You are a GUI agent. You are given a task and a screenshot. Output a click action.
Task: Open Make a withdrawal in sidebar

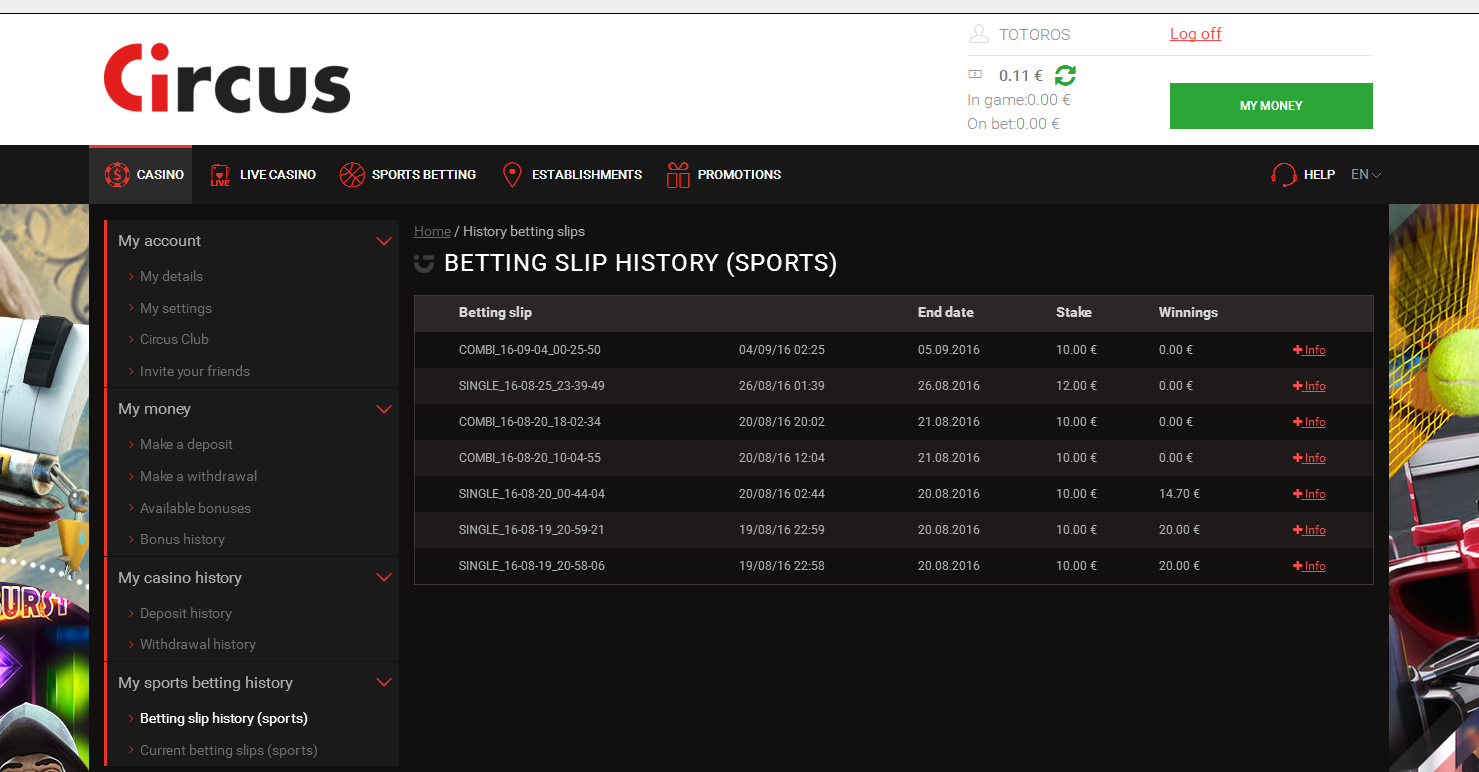click(x=198, y=476)
